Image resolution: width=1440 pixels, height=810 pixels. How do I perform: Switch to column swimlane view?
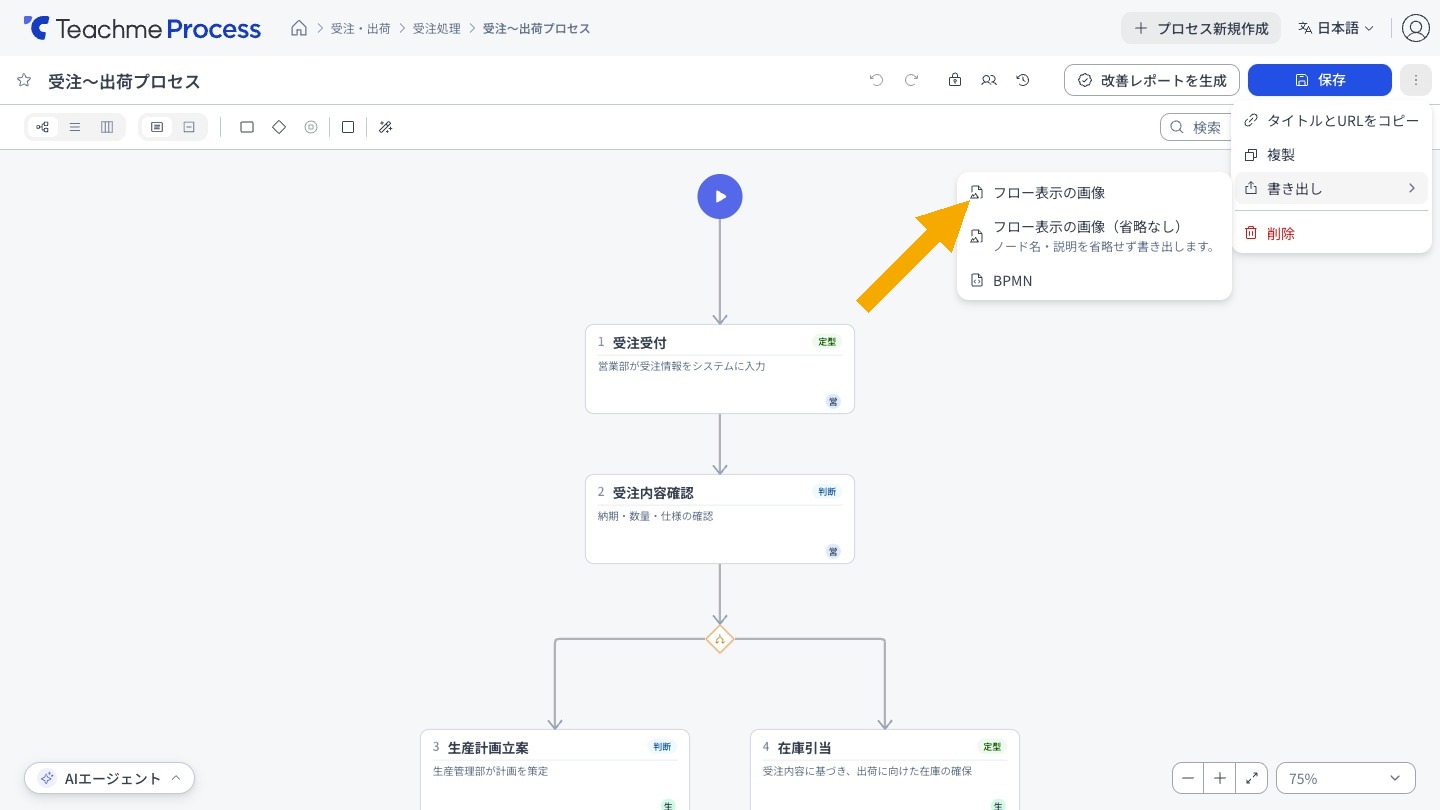pyautogui.click(x=107, y=127)
